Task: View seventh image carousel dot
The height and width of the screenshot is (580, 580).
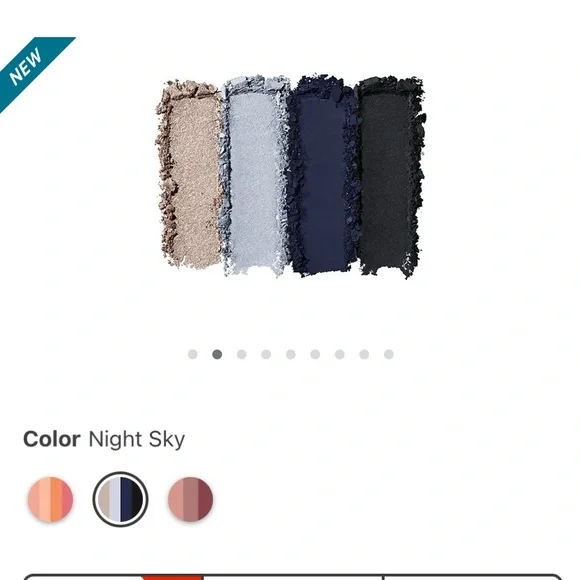Action: click(340, 354)
